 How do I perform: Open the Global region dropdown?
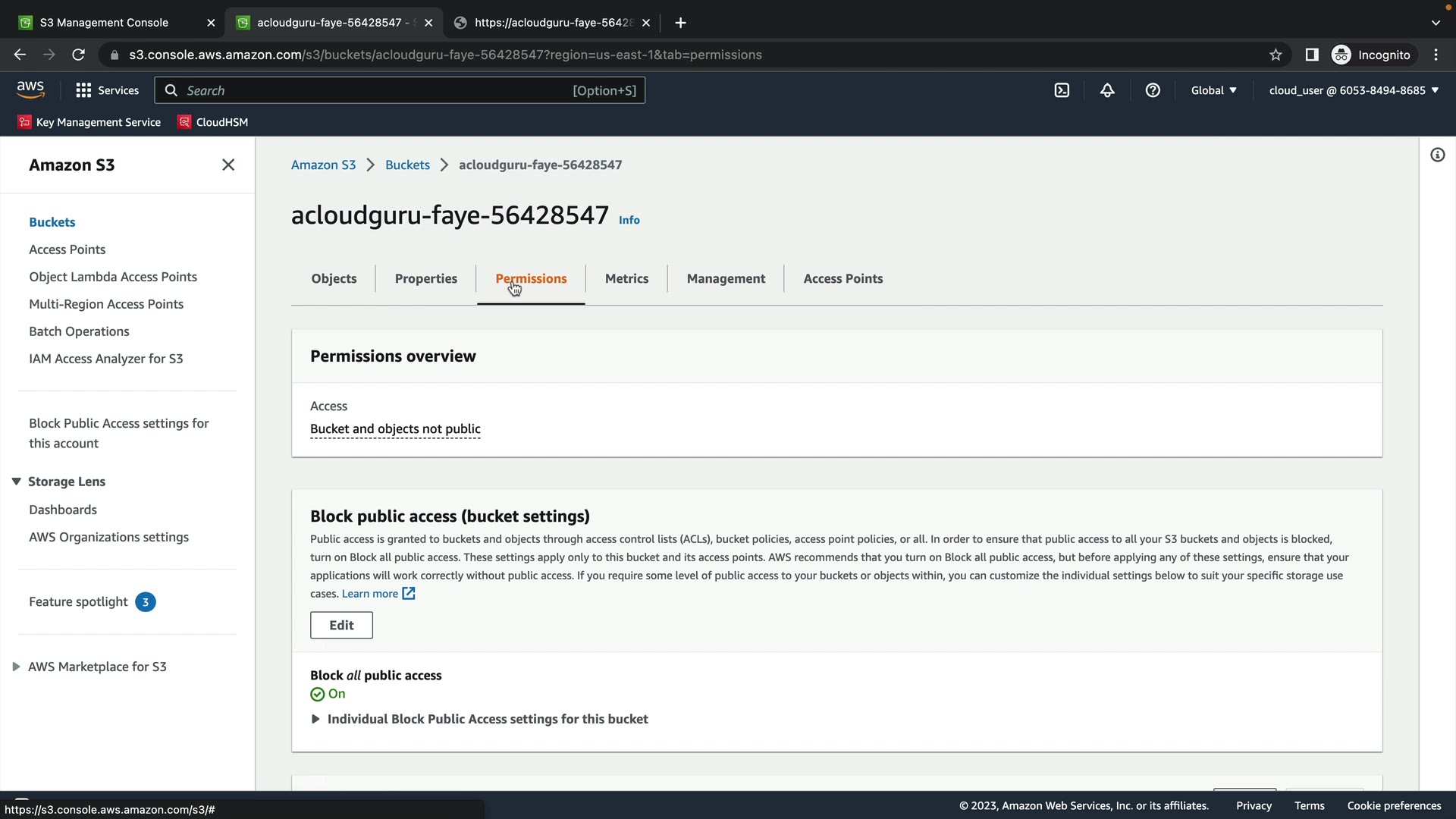pos(1213,90)
